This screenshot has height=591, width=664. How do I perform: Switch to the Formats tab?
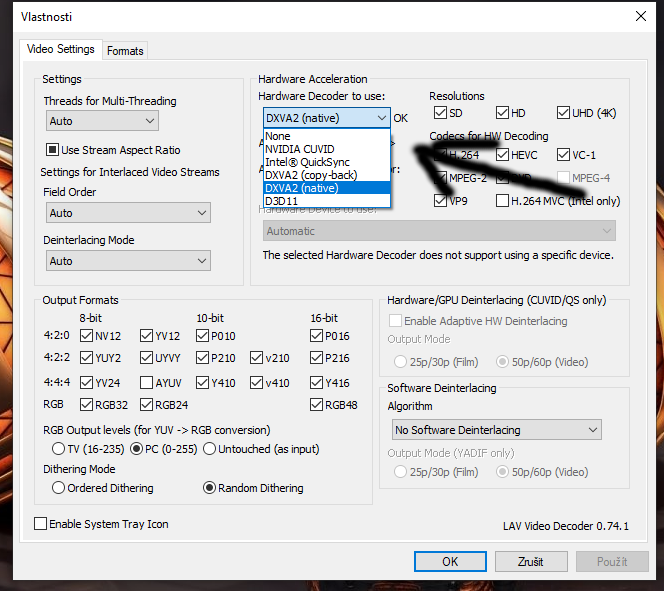click(125, 51)
